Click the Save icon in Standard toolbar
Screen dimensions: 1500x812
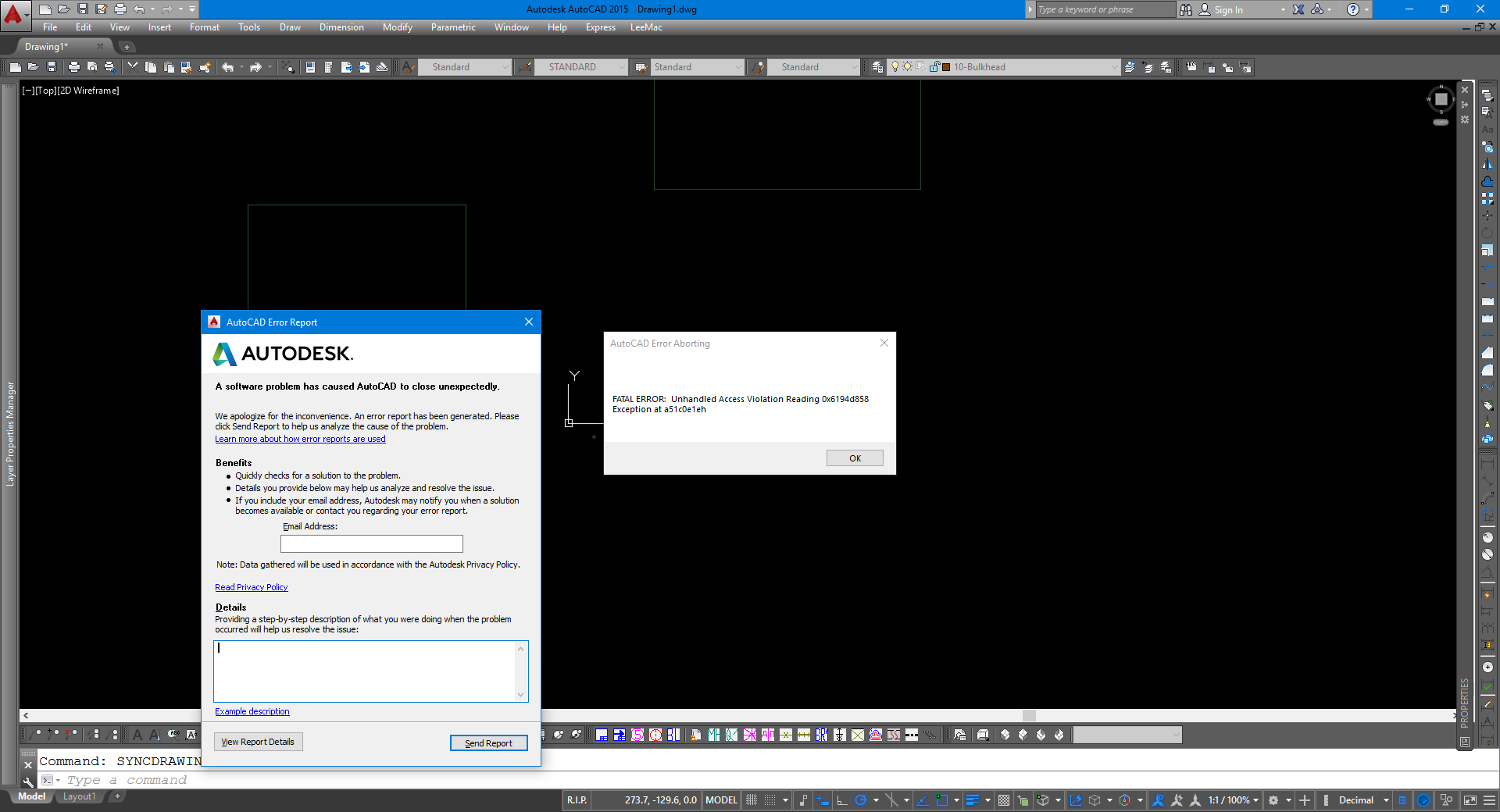tap(52, 67)
